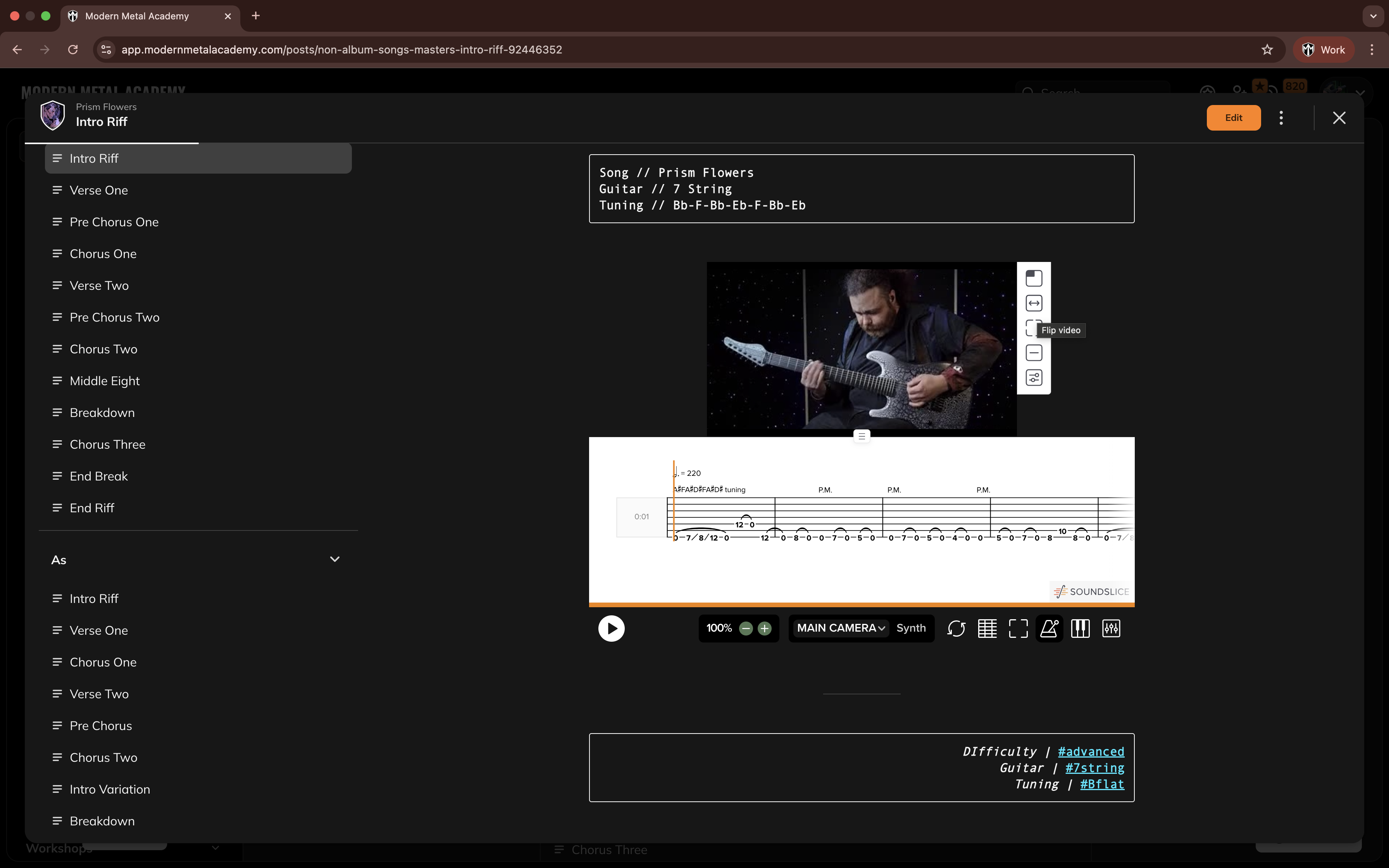Click the tablature grid view icon

[987, 628]
